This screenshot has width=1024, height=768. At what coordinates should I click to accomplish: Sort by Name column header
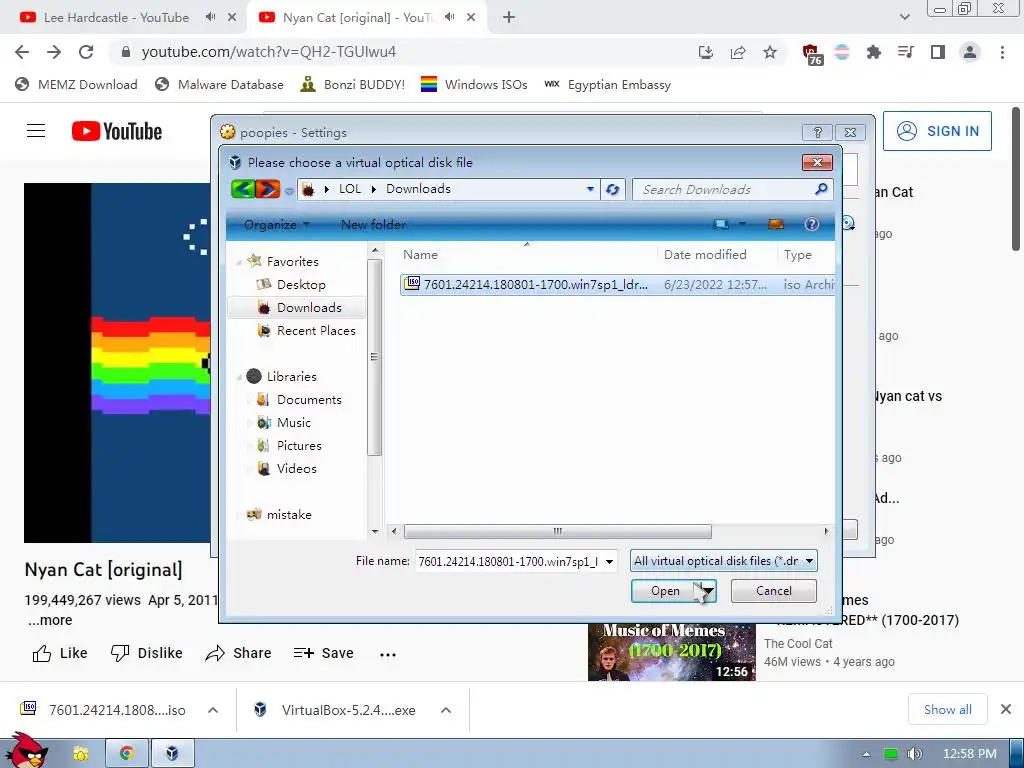point(420,255)
